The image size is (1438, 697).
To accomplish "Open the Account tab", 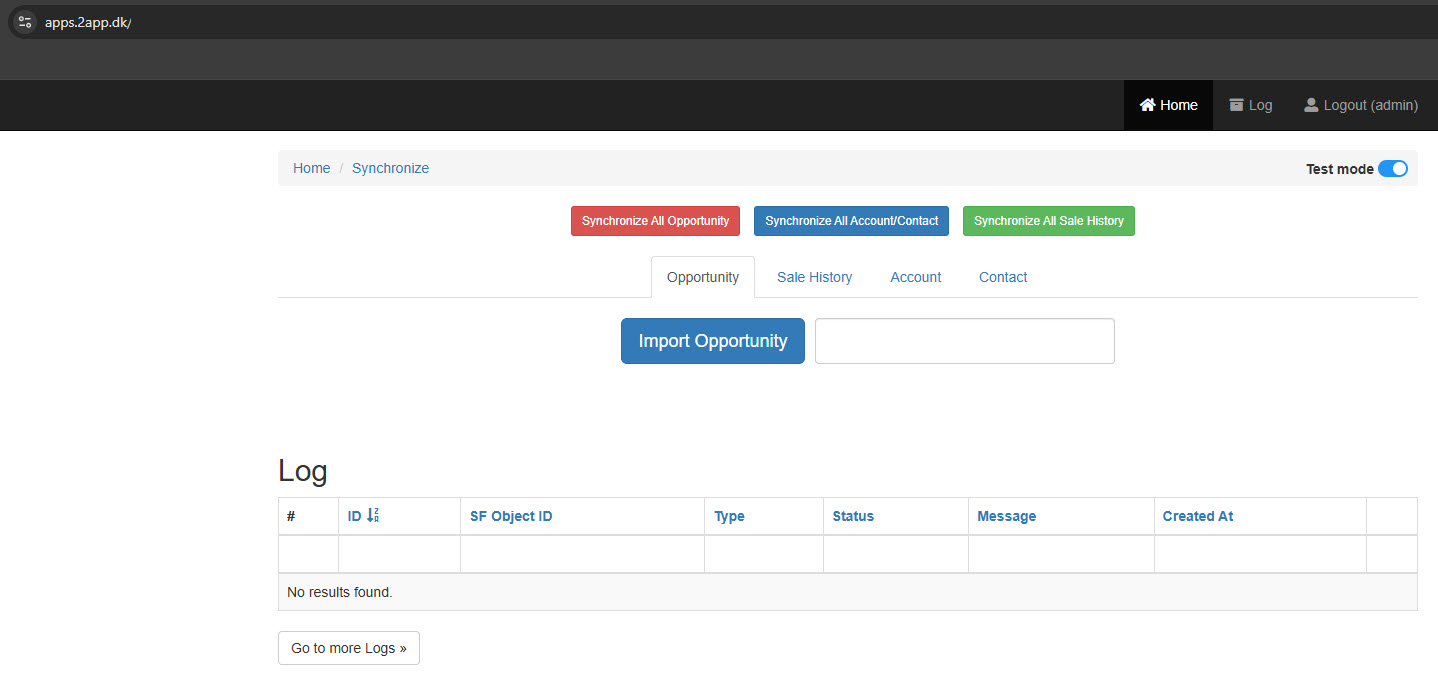I will click(x=915, y=277).
